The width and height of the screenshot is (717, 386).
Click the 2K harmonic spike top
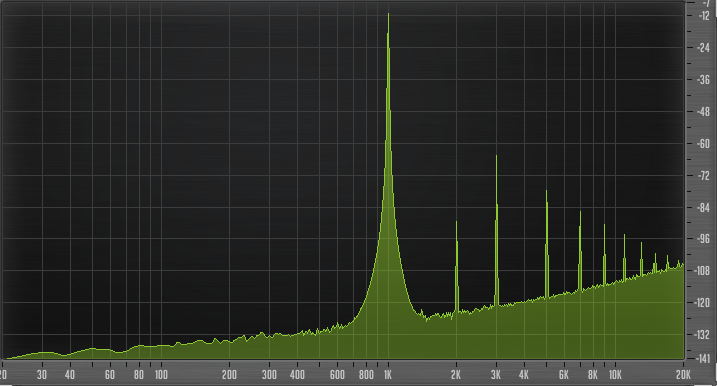click(x=456, y=223)
